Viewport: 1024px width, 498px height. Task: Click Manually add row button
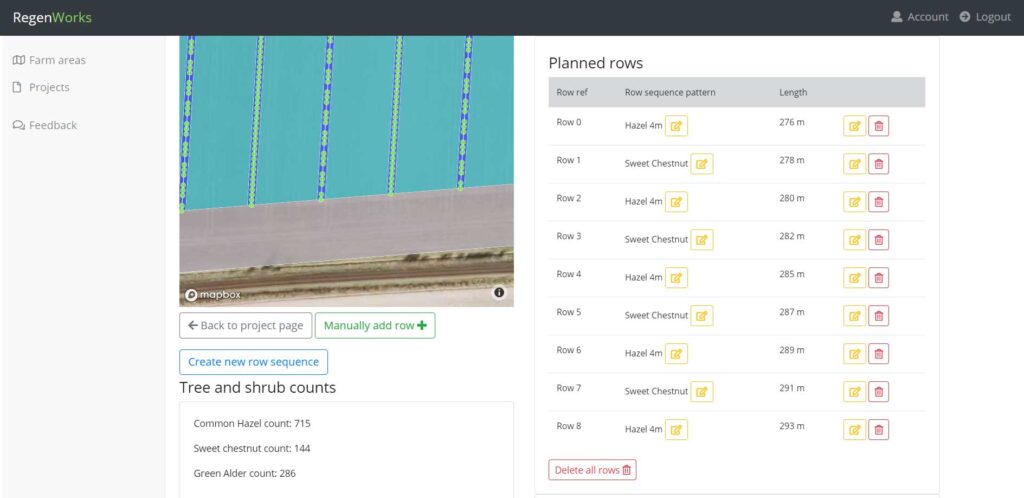[x=375, y=326]
